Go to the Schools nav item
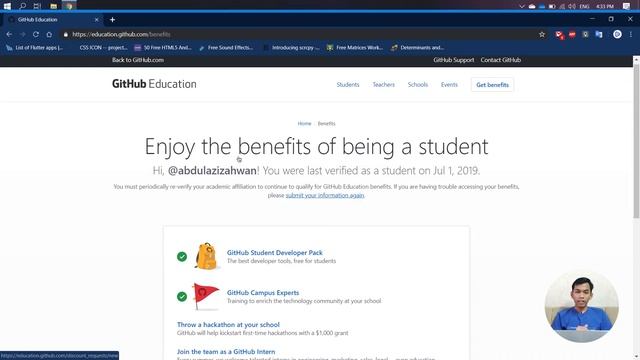 [x=418, y=84]
